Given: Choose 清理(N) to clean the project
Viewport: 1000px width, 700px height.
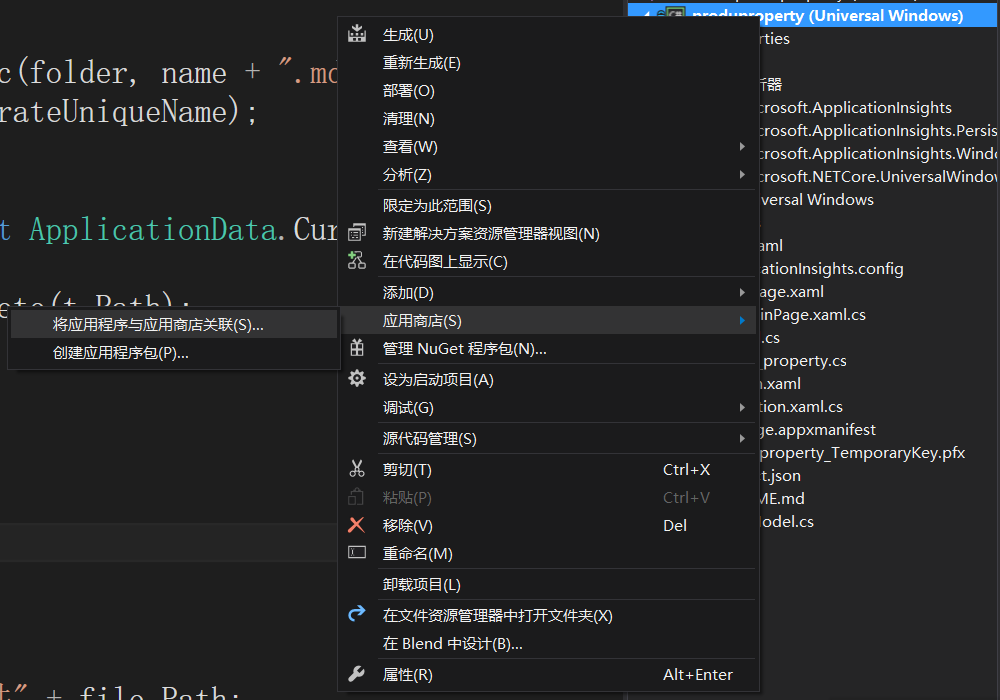Looking at the screenshot, I should pos(548,119).
